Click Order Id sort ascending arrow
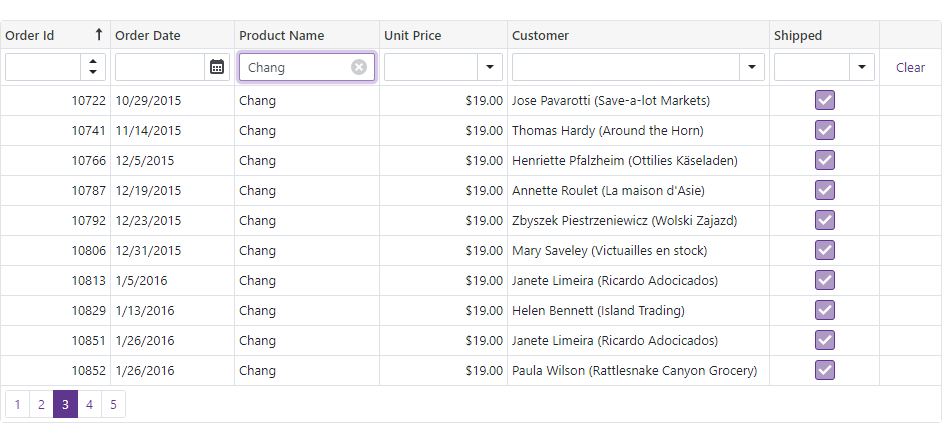Screen dimensions: 942x443 click(98, 35)
